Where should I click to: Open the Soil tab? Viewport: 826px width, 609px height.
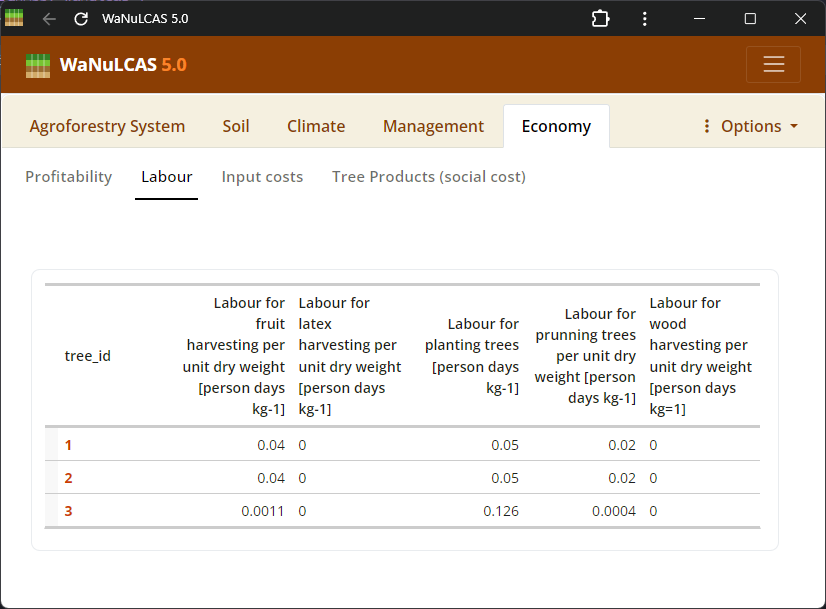tap(236, 126)
